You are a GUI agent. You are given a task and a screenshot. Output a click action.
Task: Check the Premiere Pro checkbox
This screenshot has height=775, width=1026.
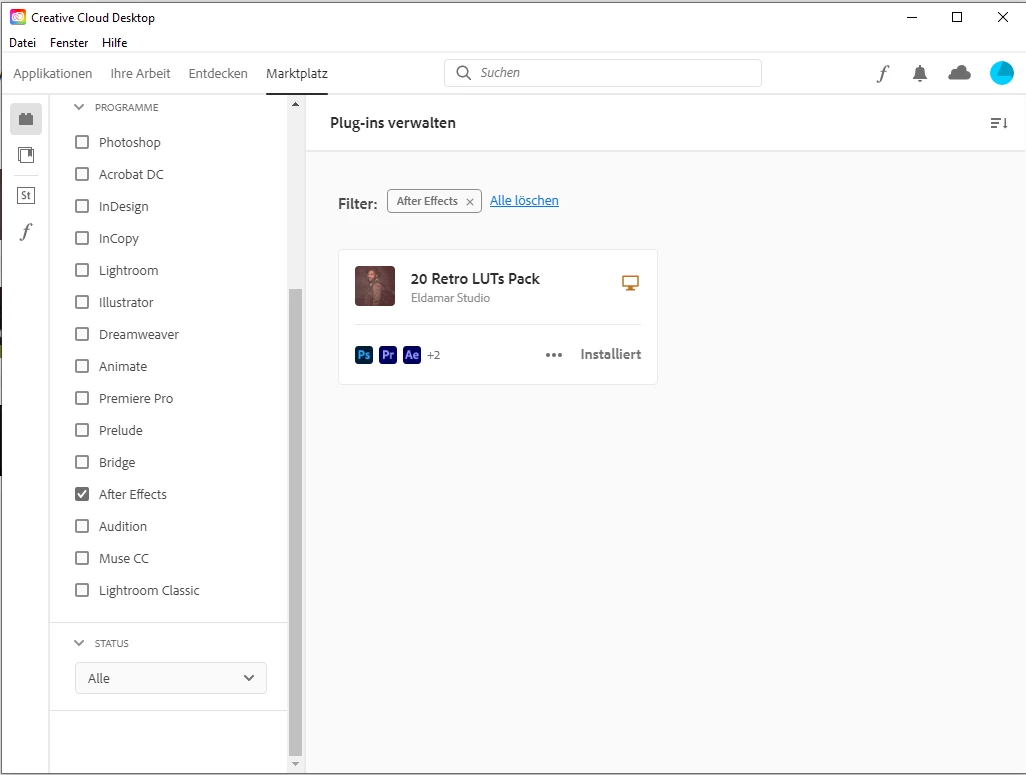point(82,399)
